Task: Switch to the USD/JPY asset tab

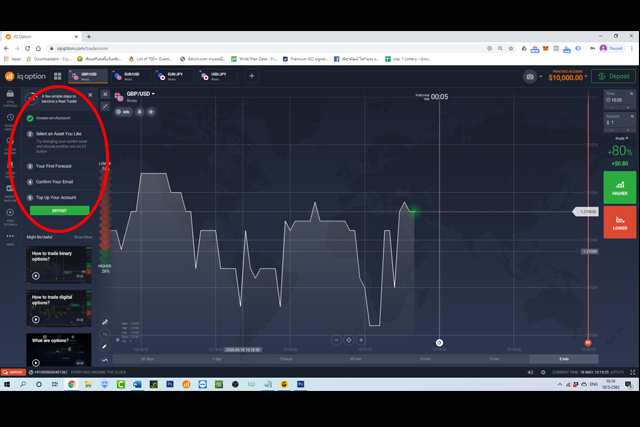Action: tap(218, 76)
